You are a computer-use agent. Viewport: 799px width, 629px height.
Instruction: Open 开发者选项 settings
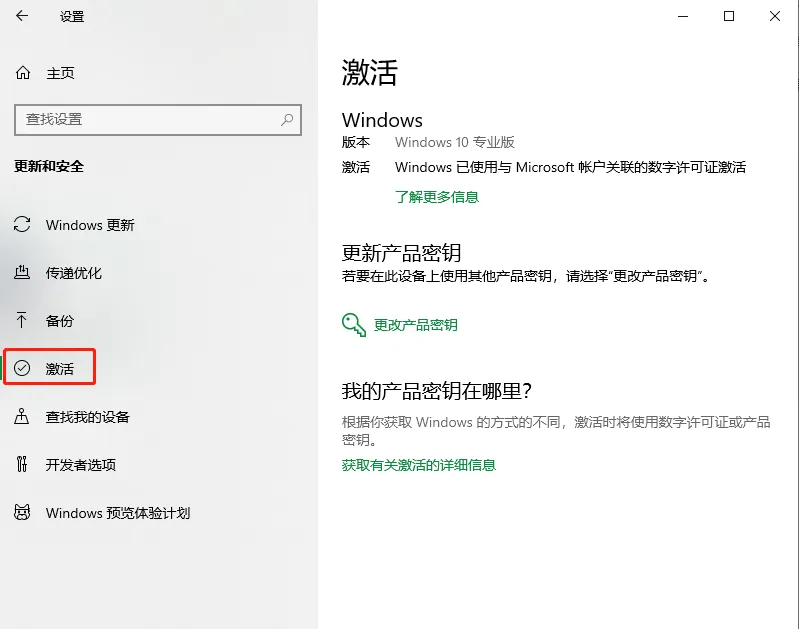81,465
